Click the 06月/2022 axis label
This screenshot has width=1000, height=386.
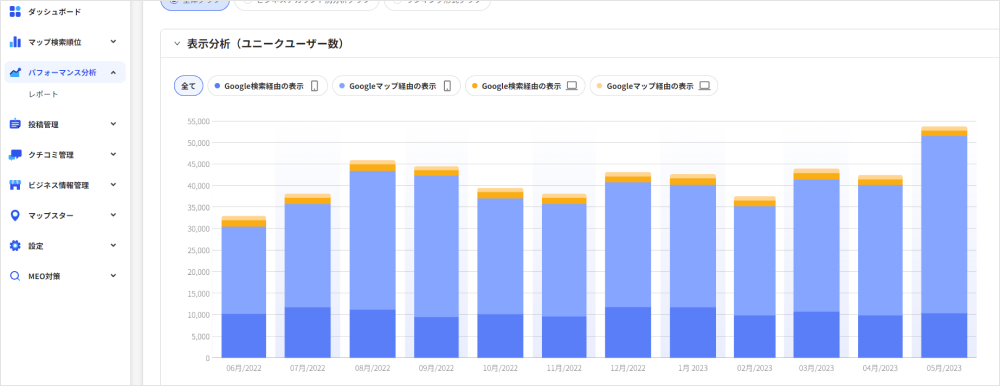(x=244, y=369)
